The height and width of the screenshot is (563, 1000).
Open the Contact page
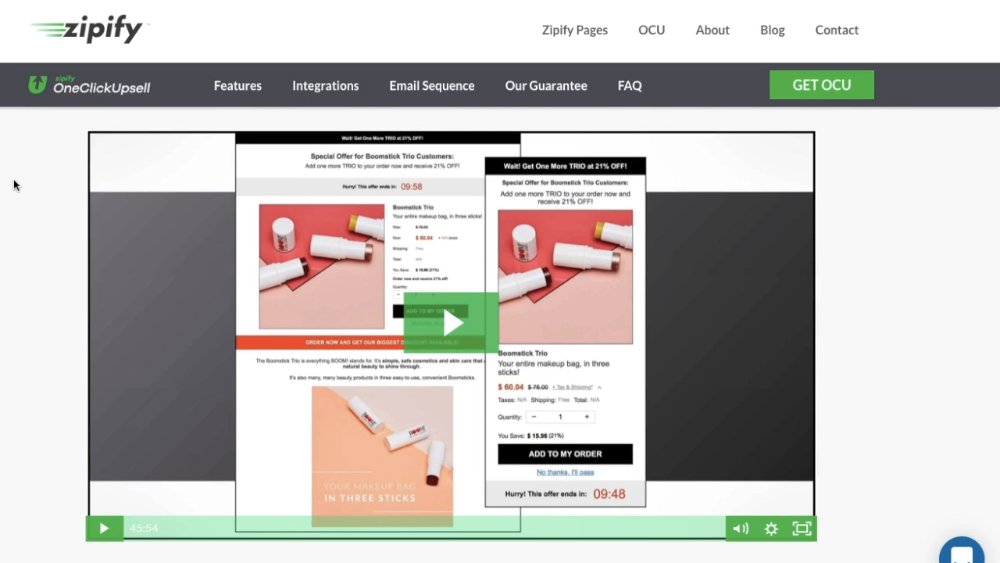pos(837,30)
